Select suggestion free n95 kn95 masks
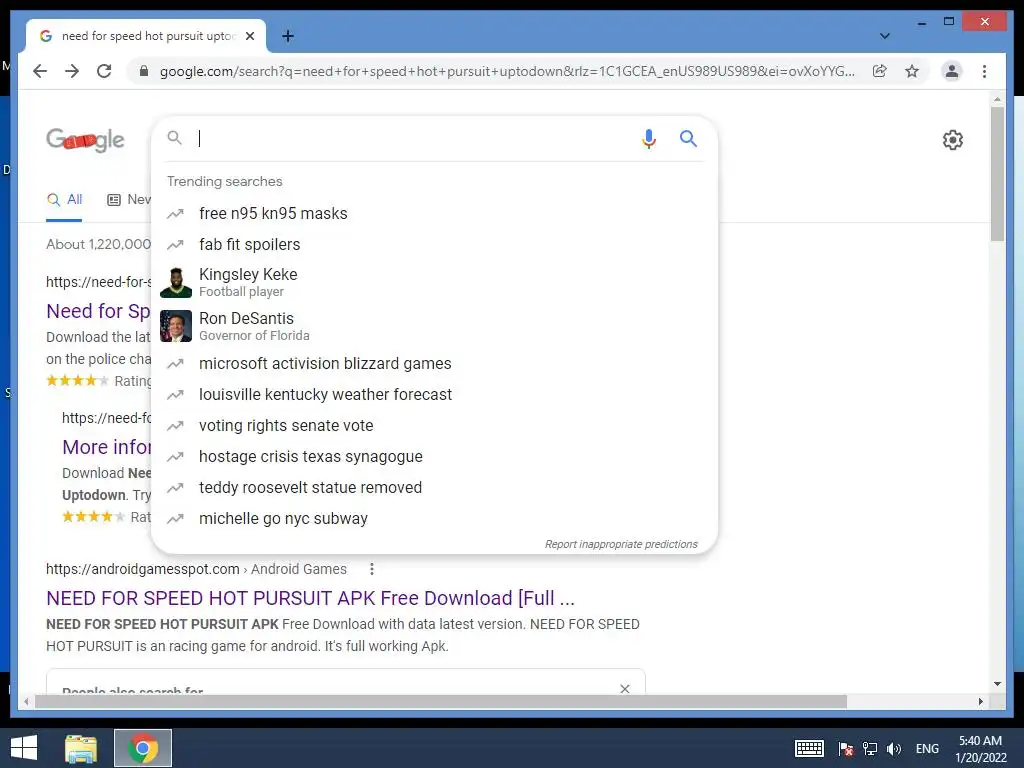 pos(434,214)
